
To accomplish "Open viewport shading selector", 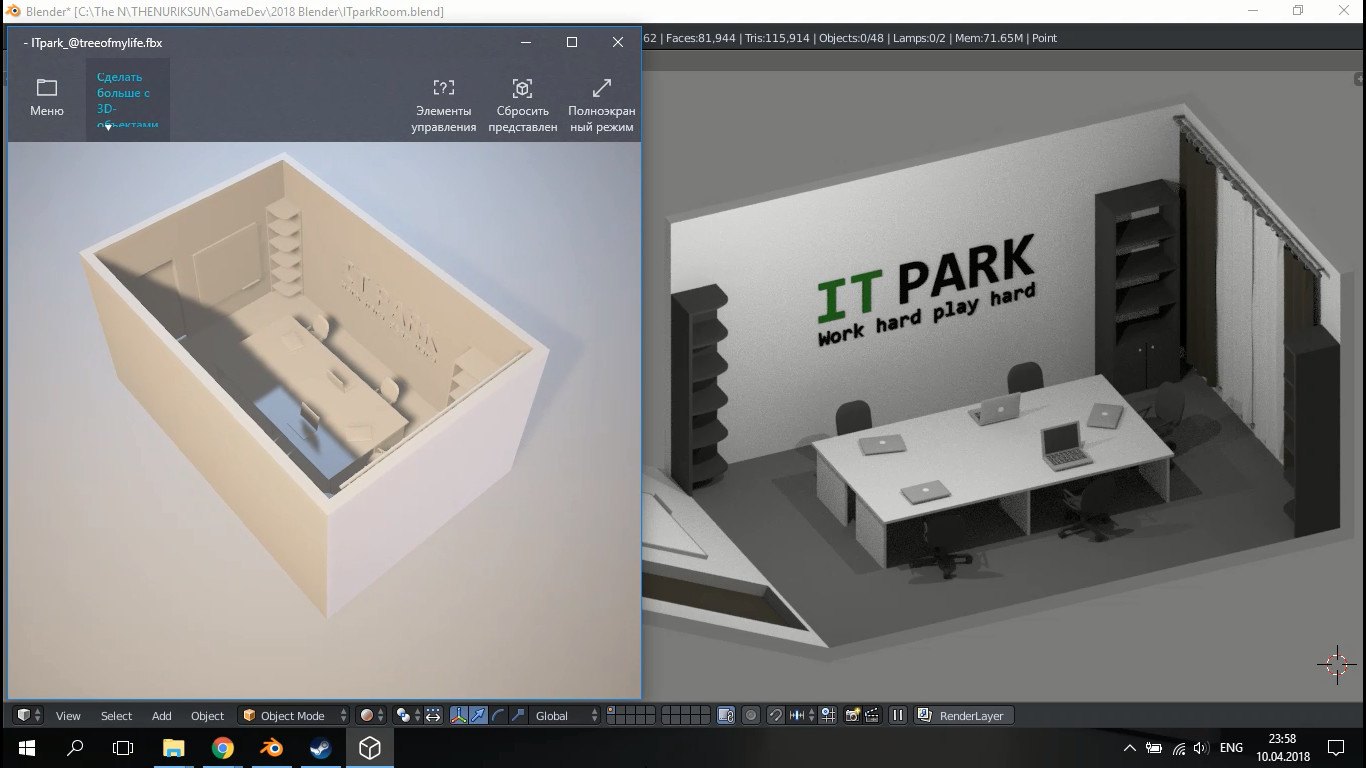I will [x=371, y=715].
